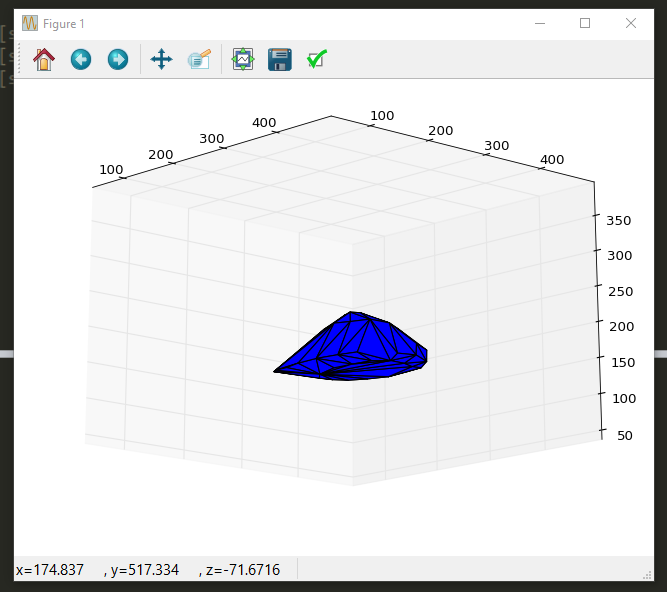
Task: Click the toolbar drag handle
Action: click(x=19, y=58)
